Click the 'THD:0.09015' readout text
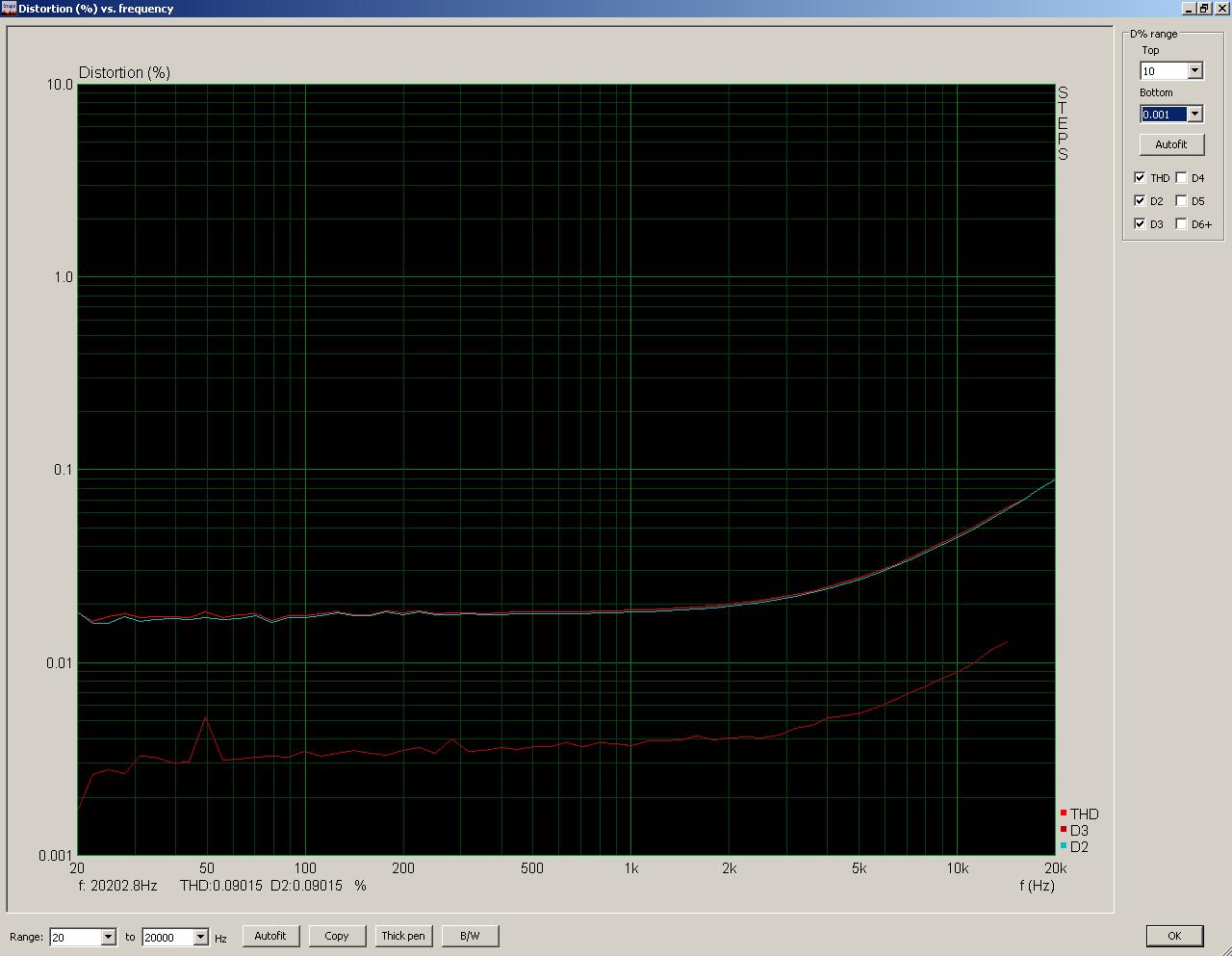The width and height of the screenshot is (1232, 956). tap(221, 885)
